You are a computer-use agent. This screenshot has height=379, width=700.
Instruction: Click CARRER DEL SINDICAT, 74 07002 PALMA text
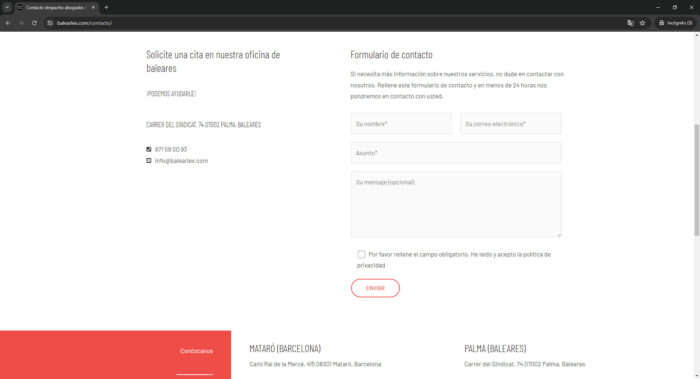204,125
